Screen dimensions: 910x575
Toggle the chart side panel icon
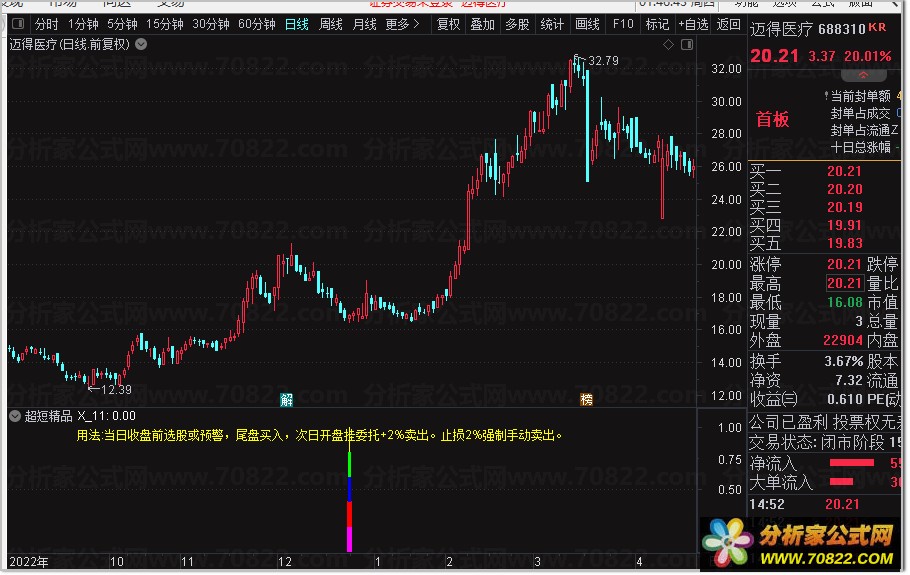(x=687, y=45)
